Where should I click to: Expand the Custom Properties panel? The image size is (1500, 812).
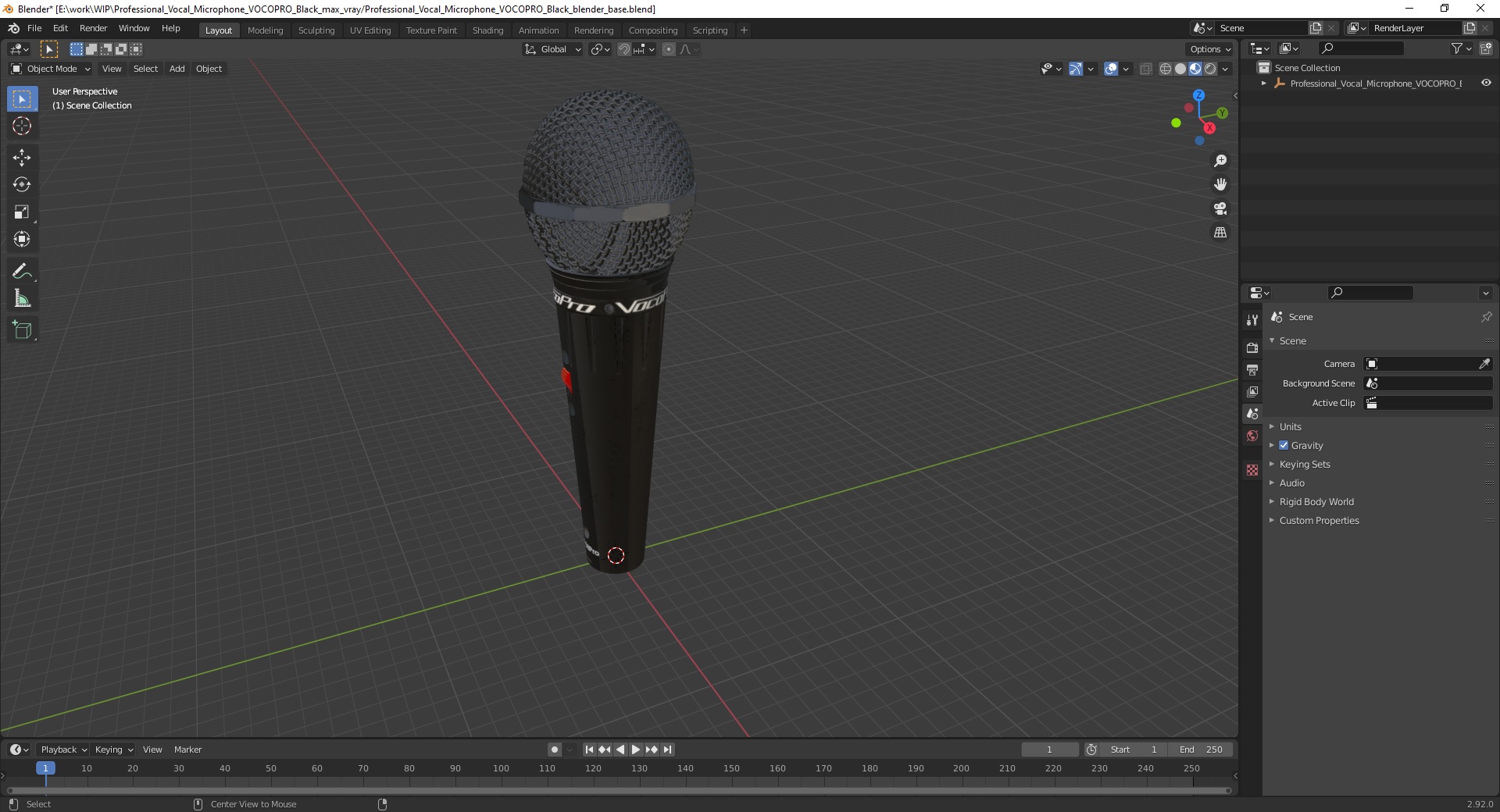(1319, 520)
